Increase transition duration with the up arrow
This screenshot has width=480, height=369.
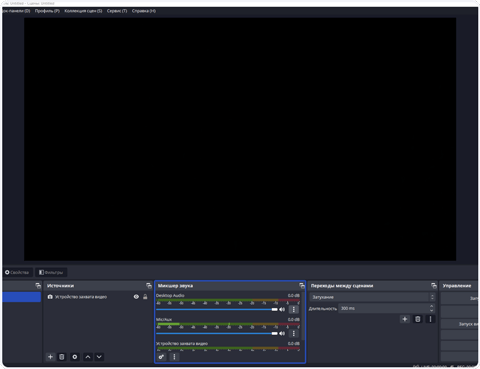click(x=431, y=306)
